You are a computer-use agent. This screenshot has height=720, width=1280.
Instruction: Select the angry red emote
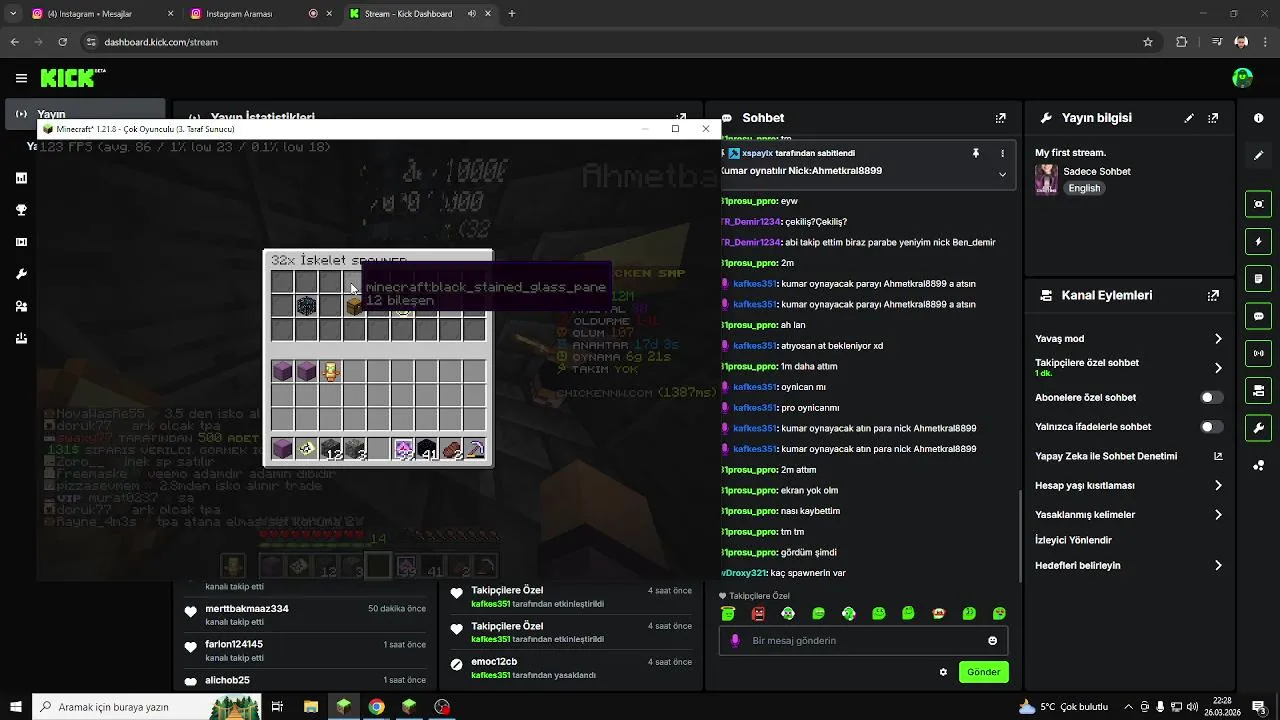coord(758,614)
